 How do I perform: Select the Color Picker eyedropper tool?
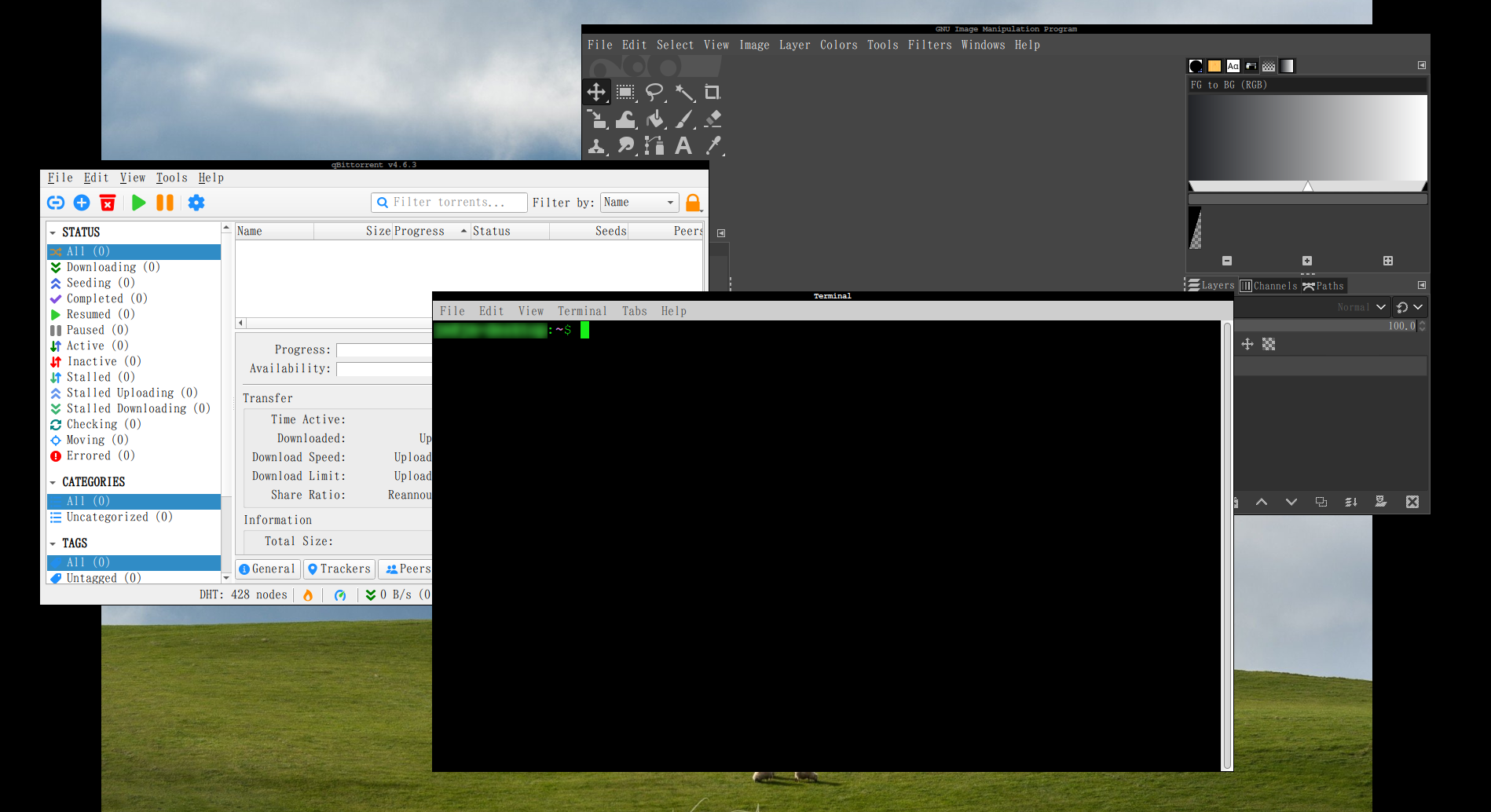[713, 145]
